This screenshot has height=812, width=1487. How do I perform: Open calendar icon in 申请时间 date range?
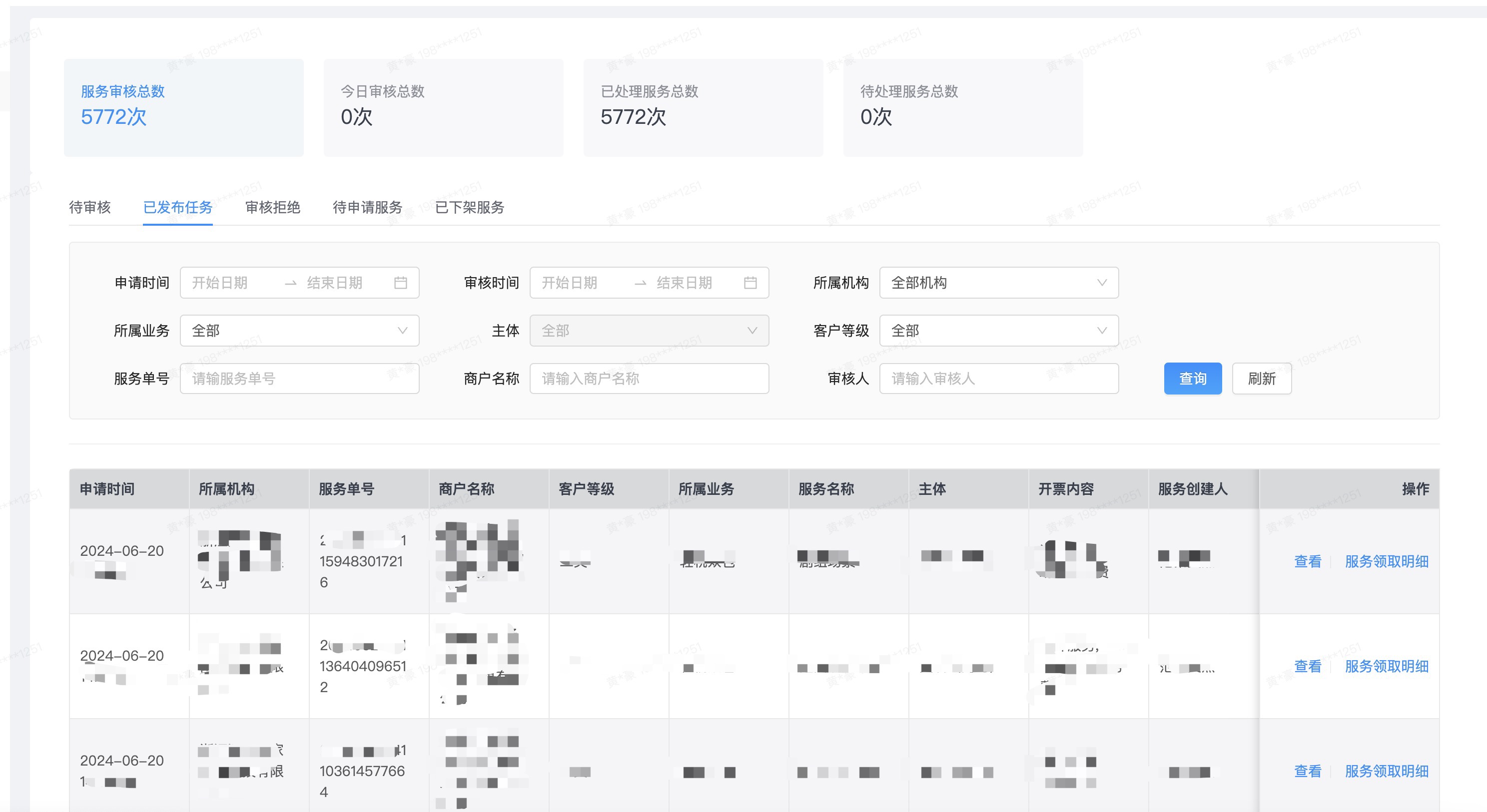tap(401, 283)
